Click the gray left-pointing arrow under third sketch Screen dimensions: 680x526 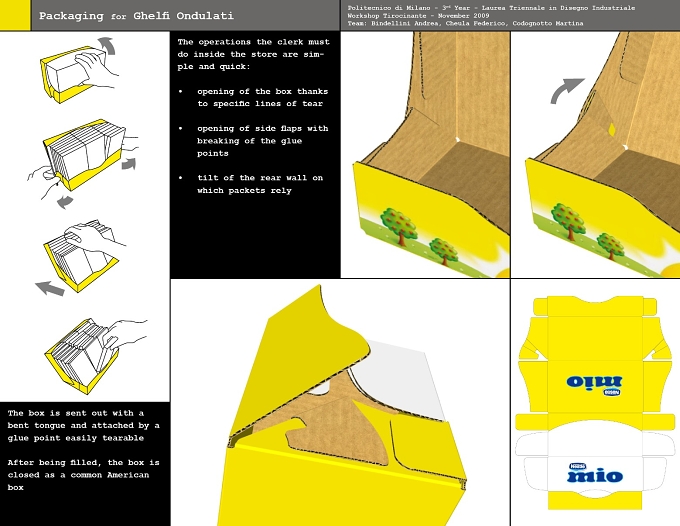click(x=50, y=288)
